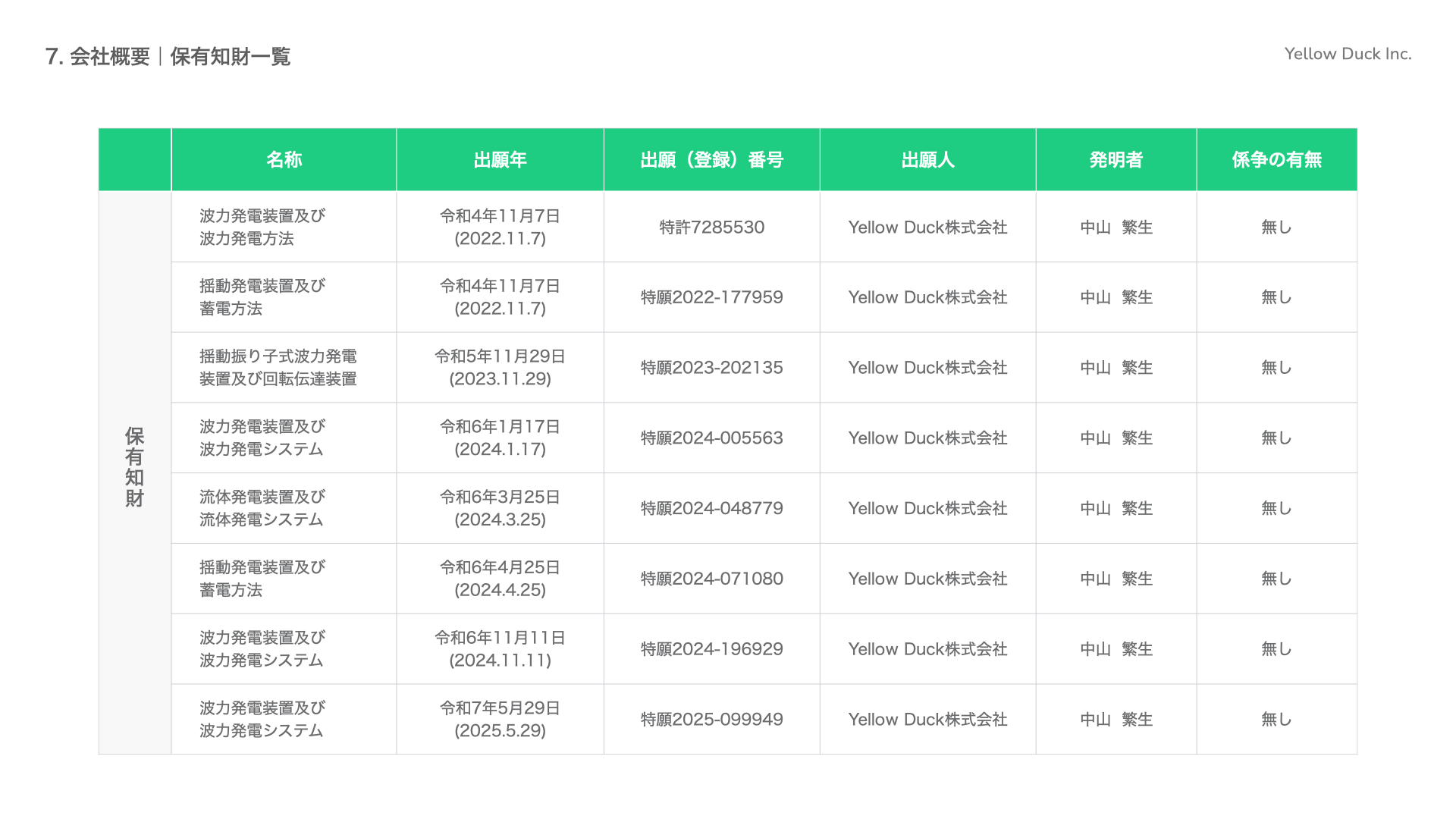Image resolution: width=1456 pixels, height=819 pixels.
Task: Click the 出願年 column header
Action: pyautogui.click(x=500, y=160)
